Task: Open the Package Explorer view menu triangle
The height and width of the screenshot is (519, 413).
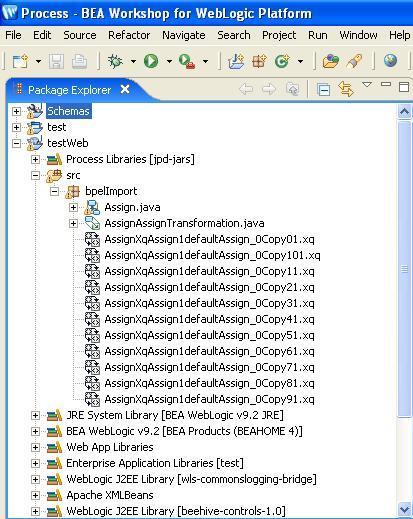Action: coord(367,85)
